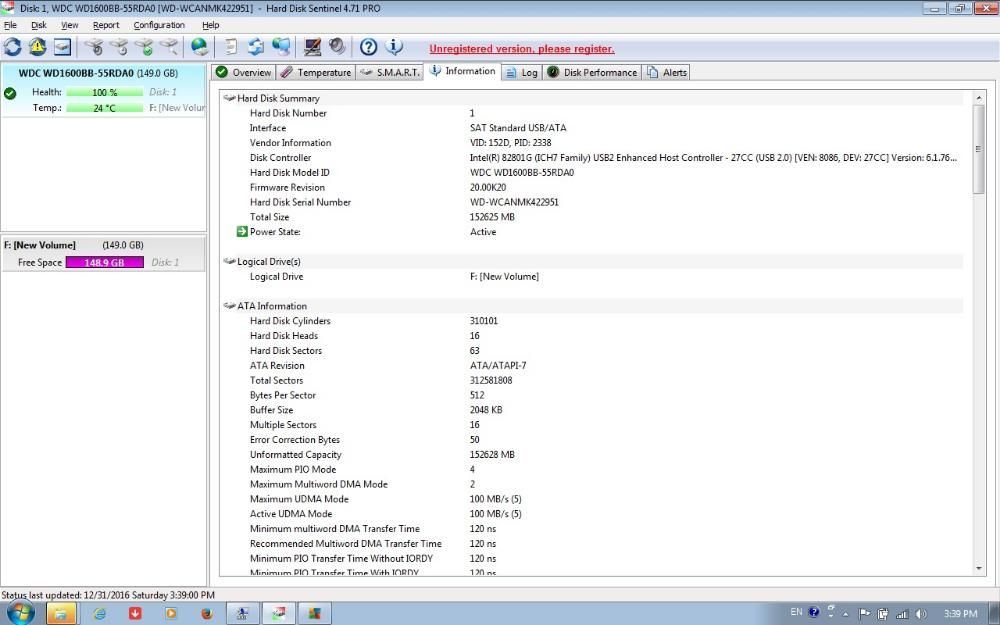Click the scroll down arrow of information list
Viewport: 1000px width, 625px height.
[979, 568]
